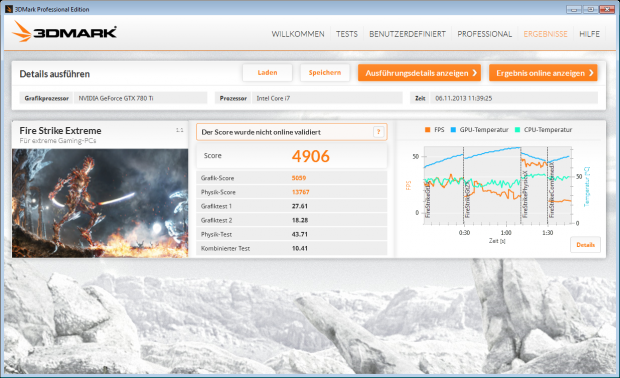Open the WILLKOMMEN tab
The height and width of the screenshot is (378, 620).
point(298,34)
